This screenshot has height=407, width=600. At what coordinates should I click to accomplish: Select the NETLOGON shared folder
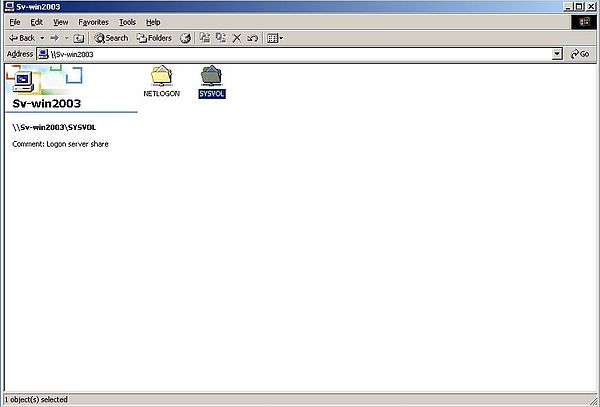click(161, 81)
